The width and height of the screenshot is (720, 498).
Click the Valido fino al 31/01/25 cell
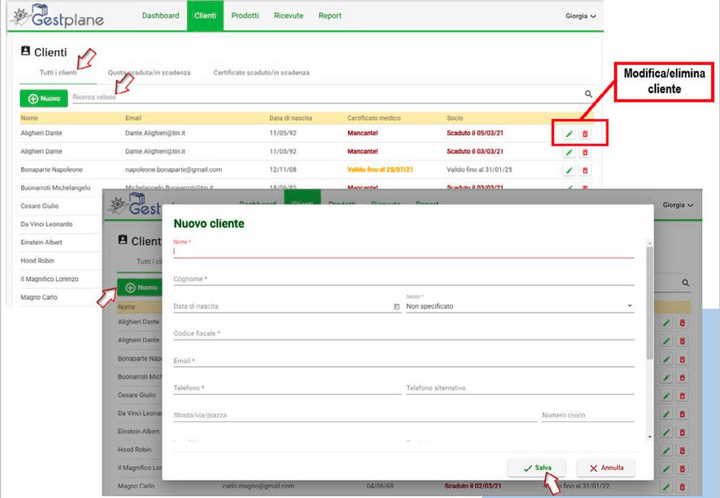[479, 169]
